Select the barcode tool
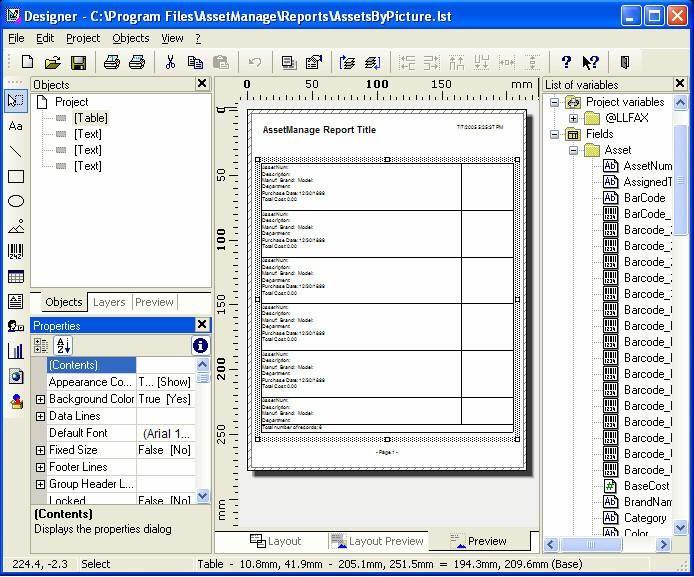694x577 pixels. [x=15, y=251]
